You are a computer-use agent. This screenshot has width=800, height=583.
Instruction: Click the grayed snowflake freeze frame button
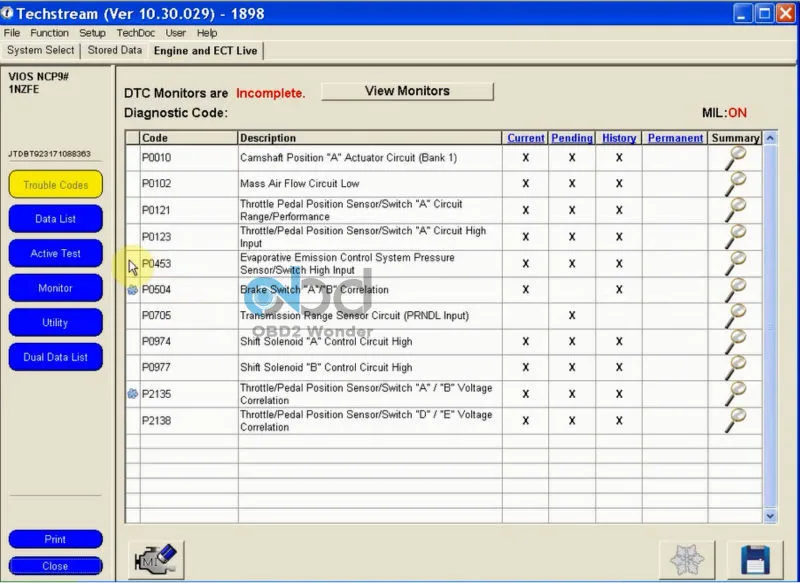[x=687, y=560]
